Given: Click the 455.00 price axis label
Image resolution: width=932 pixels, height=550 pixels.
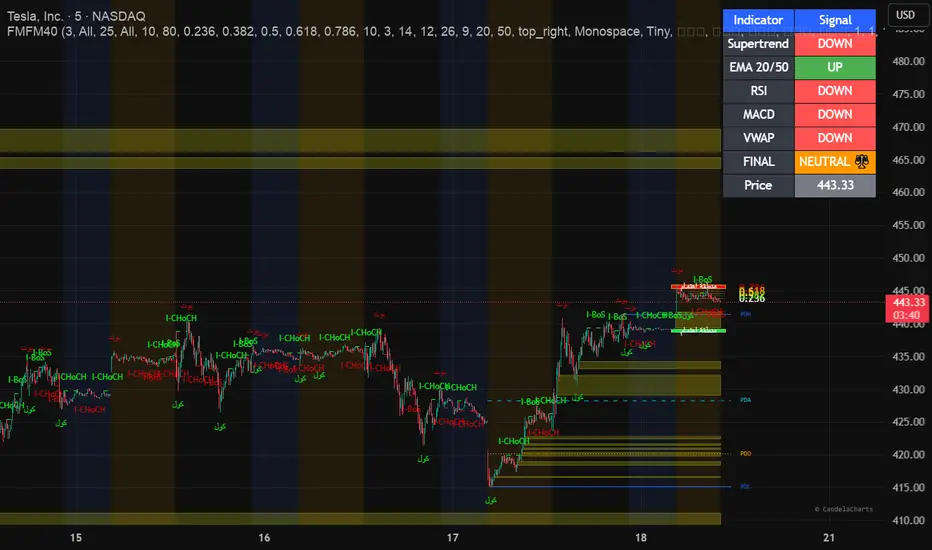Looking at the screenshot, I should coord(908,225).
